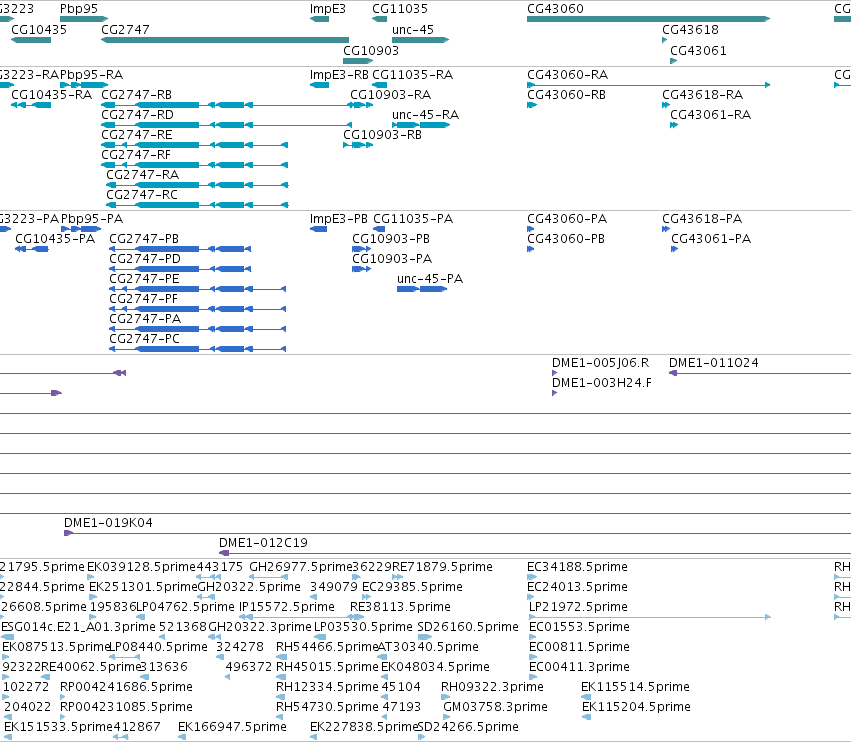Select the CG43060 gene bar
Image resolution: width=851 pixels, height=742 pixels.
(x=649, y=19)
